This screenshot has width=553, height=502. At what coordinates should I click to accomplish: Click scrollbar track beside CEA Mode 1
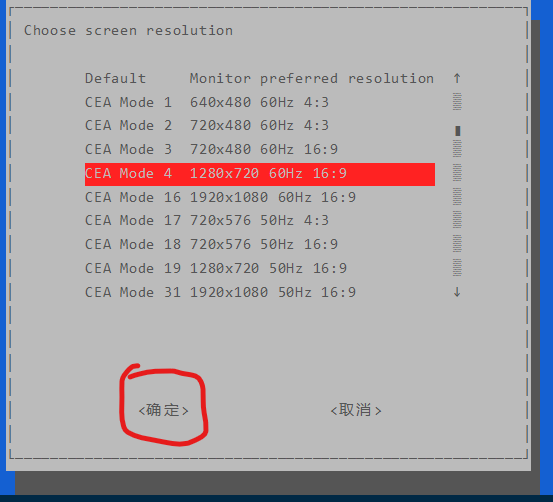coord(457,102)
